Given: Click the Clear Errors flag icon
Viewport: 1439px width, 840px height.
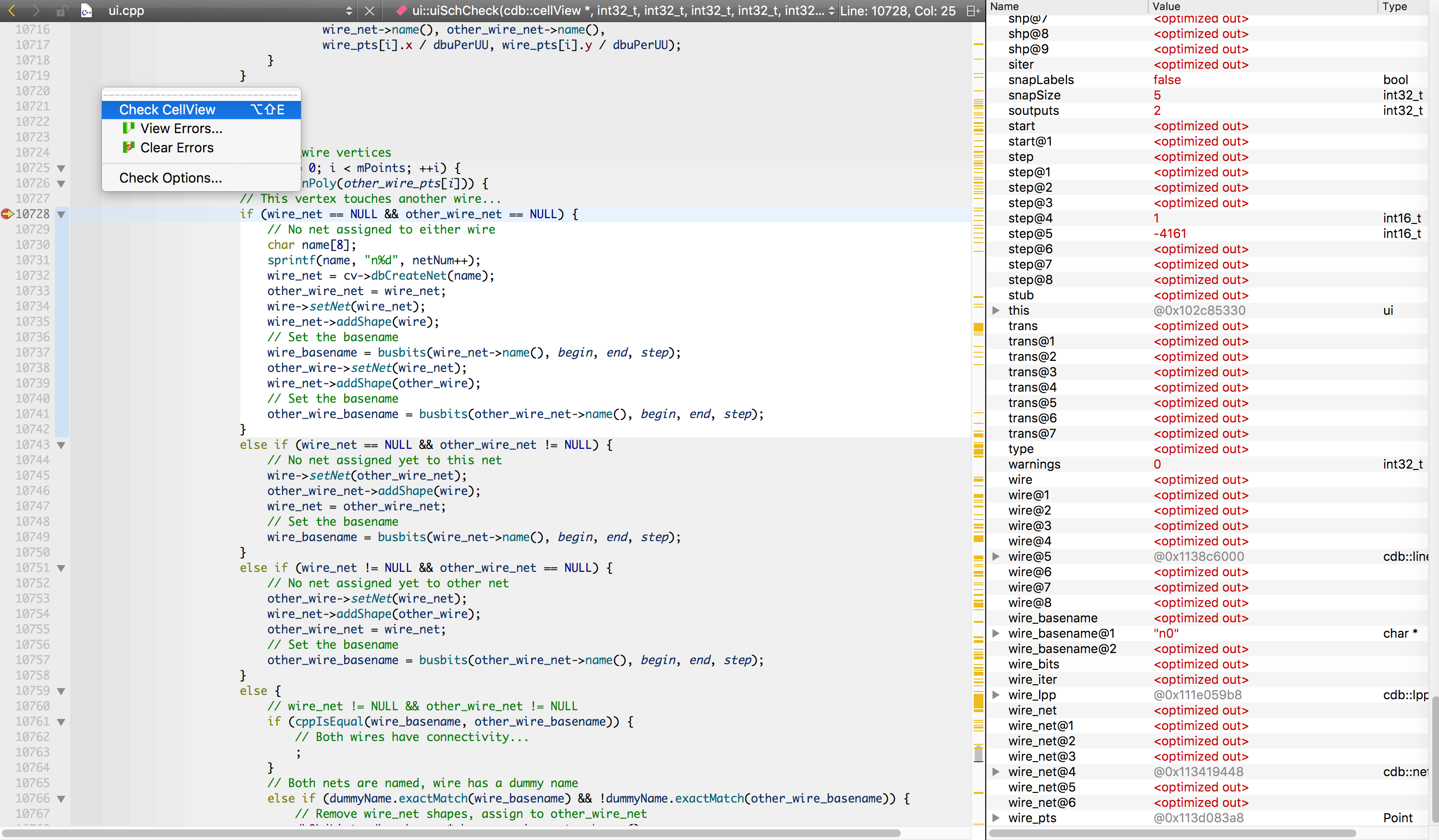Looking at the screenshot, I should click(x=128, y=148).
